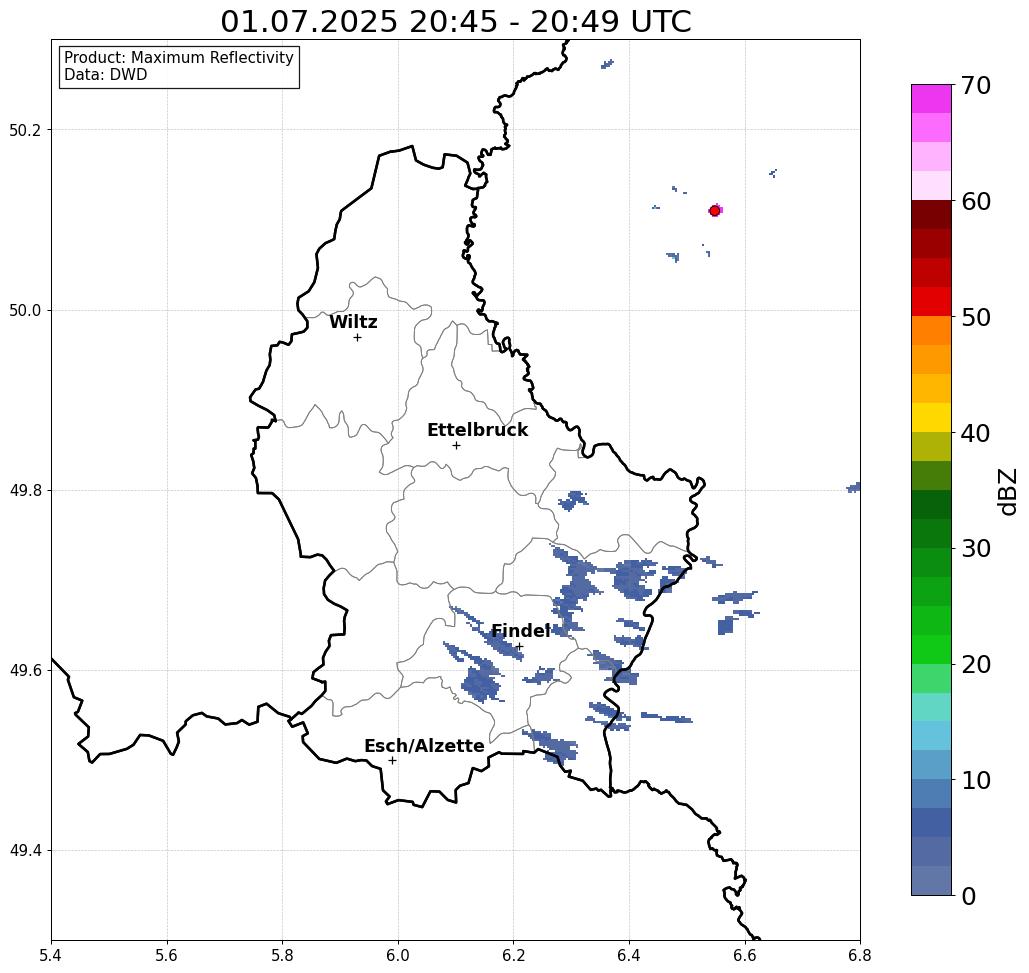The image size is (1029, 973).
Task: Select the Esch/Alzette station label
Action: point(424,746)
